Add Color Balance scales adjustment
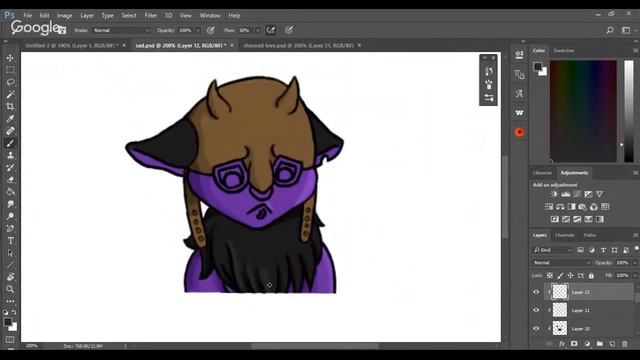Screen dimensions: 640x360 (560, 207)
